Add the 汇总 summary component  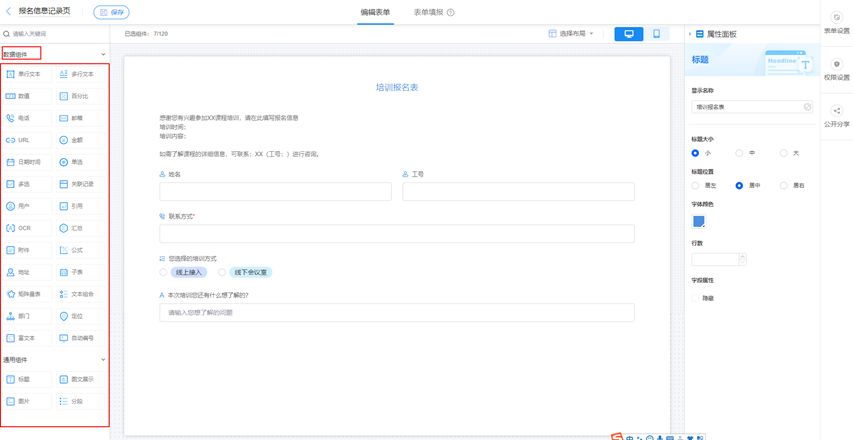(x=81, y=228)
